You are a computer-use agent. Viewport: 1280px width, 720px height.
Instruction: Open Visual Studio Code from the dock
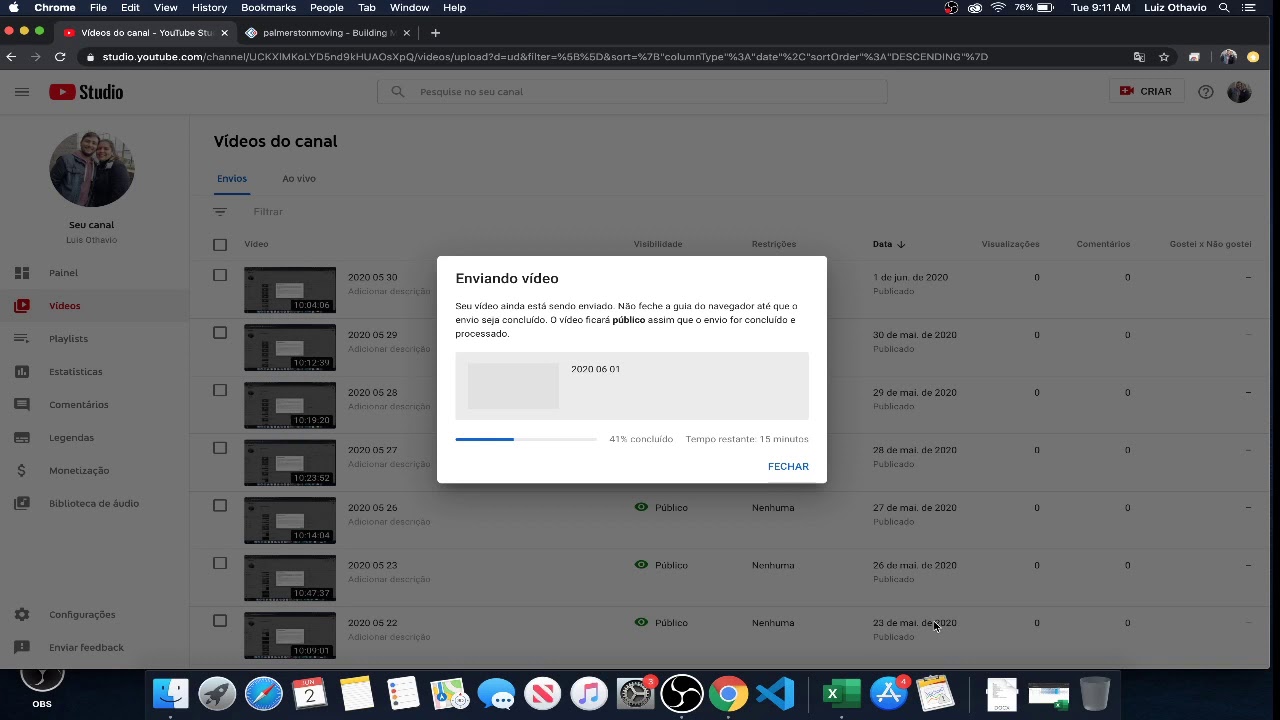coord(776,693)
